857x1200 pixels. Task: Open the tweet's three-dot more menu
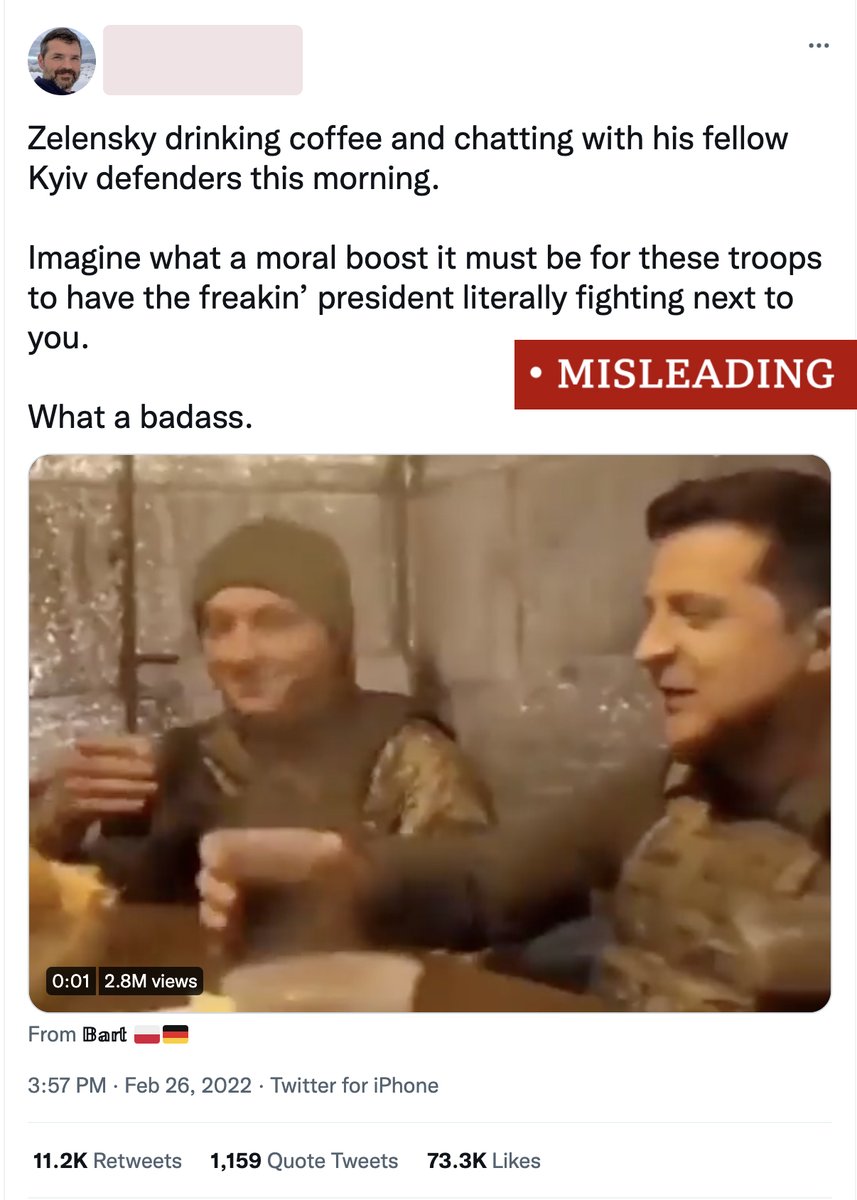pos(818,45)
